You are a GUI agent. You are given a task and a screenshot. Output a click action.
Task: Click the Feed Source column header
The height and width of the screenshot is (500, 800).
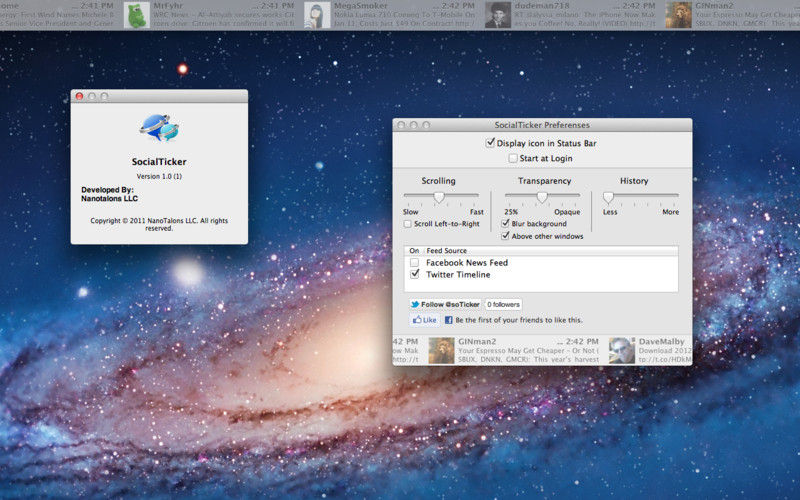(x=446, y=251)
